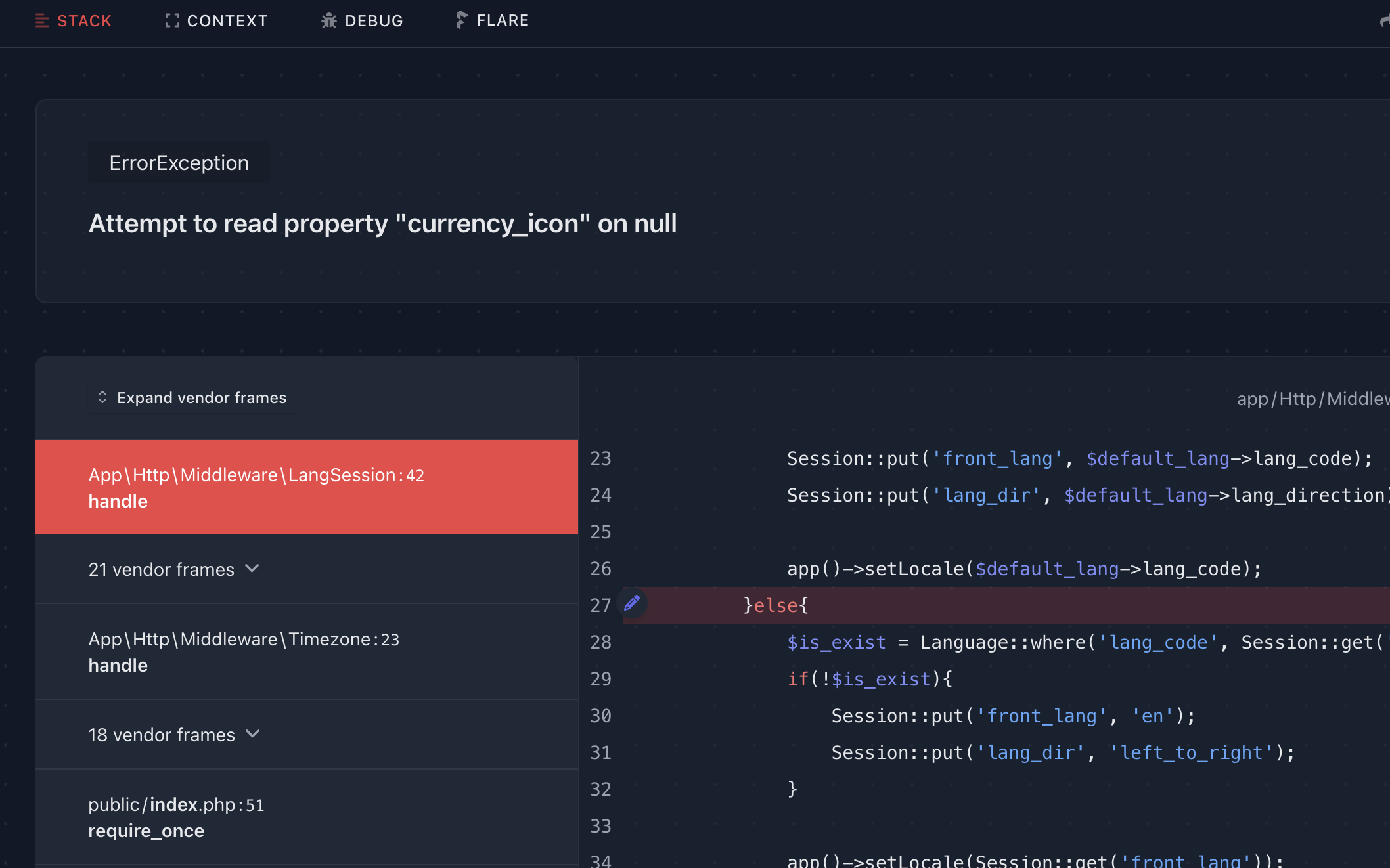Click the context brackets icon

pos(172,21)
